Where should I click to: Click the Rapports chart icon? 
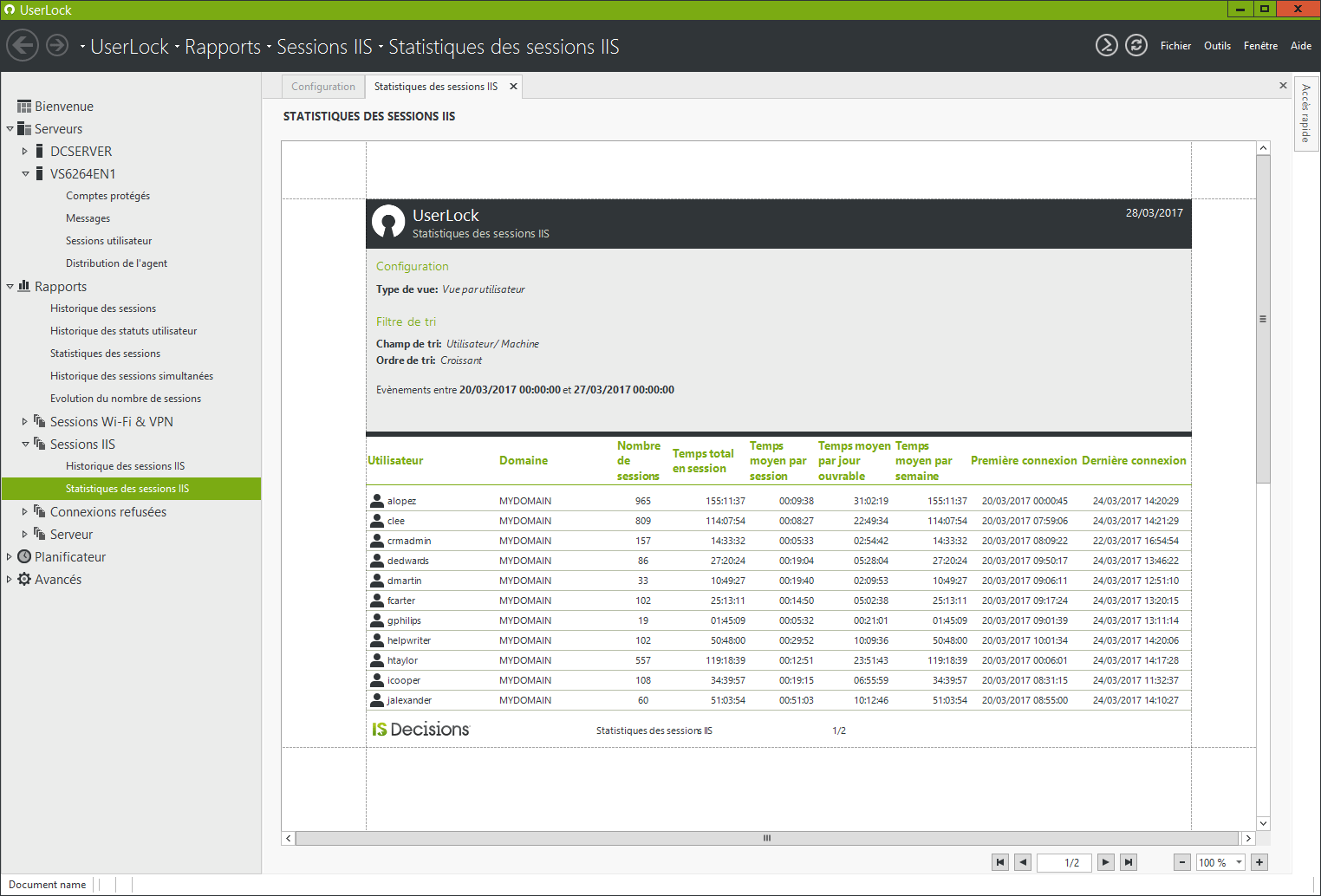point(24,286)
